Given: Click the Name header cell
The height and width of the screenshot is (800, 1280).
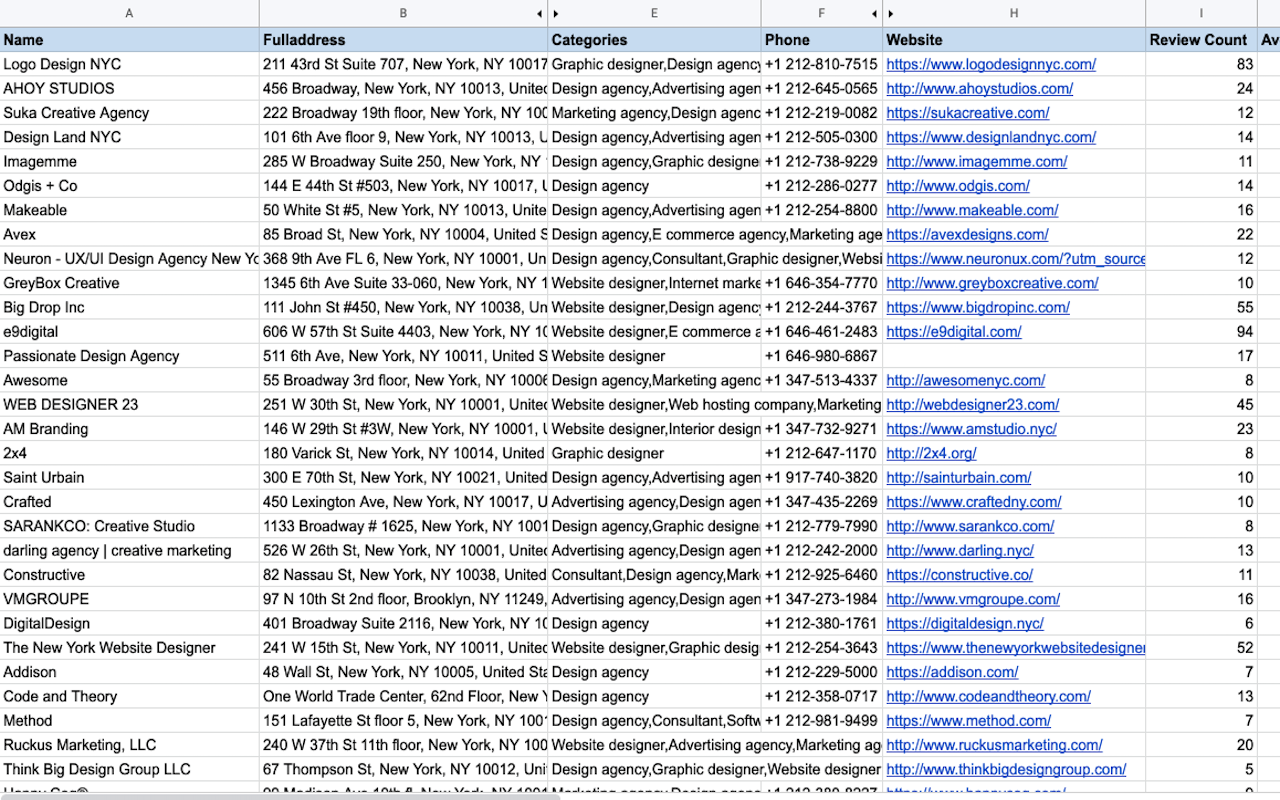Looking at the screenshot, I should pyautogui.click(x=130, y=40).
